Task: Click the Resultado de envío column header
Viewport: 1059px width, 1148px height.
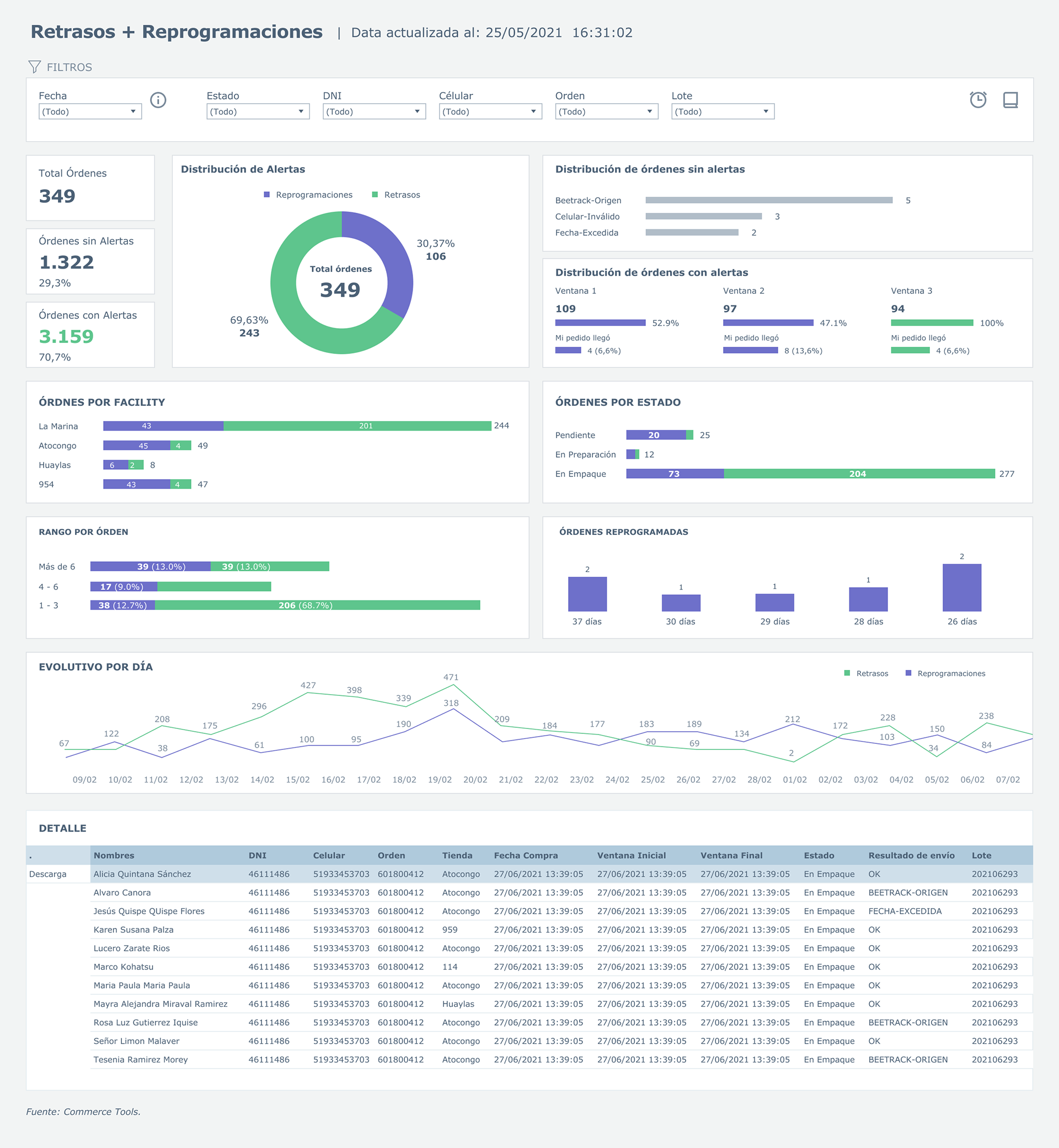Action: (911, 855)
